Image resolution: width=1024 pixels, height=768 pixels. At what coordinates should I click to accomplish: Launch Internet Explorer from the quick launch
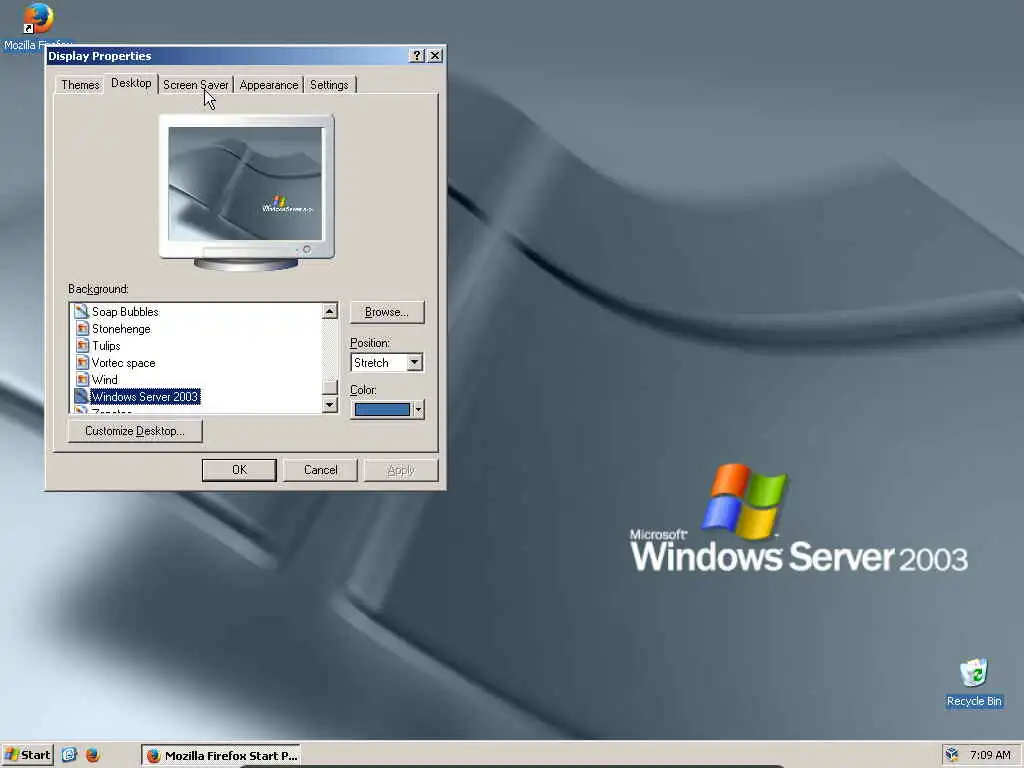[69, 755]
